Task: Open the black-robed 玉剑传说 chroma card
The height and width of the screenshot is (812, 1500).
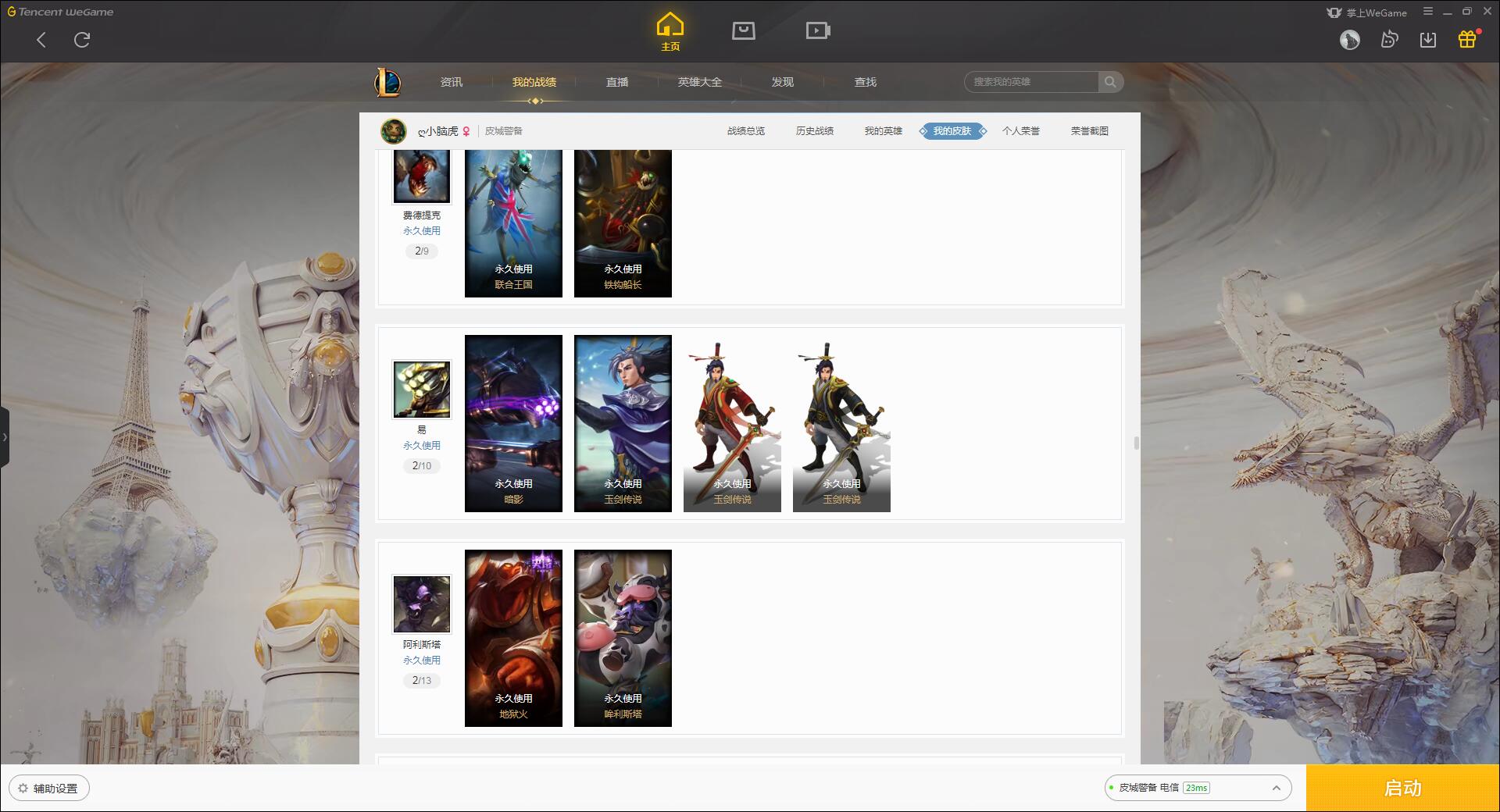Action: [841, 424]
